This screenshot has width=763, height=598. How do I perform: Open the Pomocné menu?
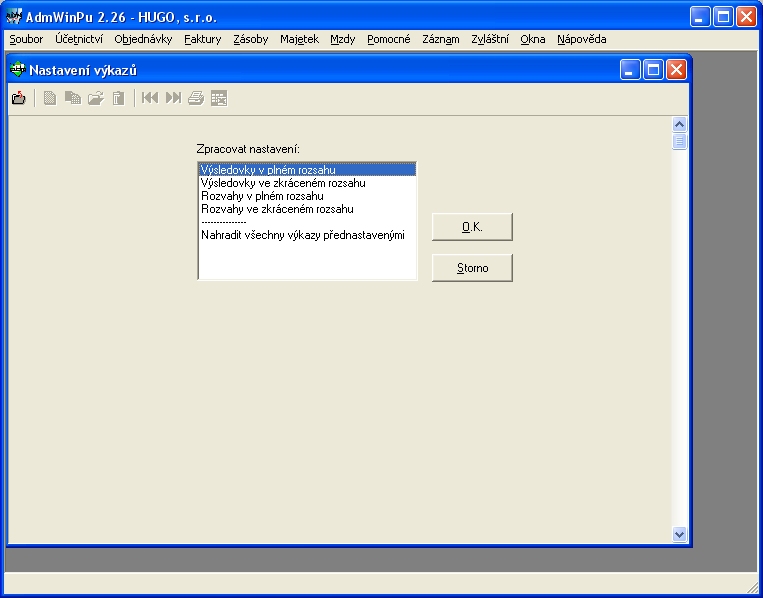tap(388, 39)
